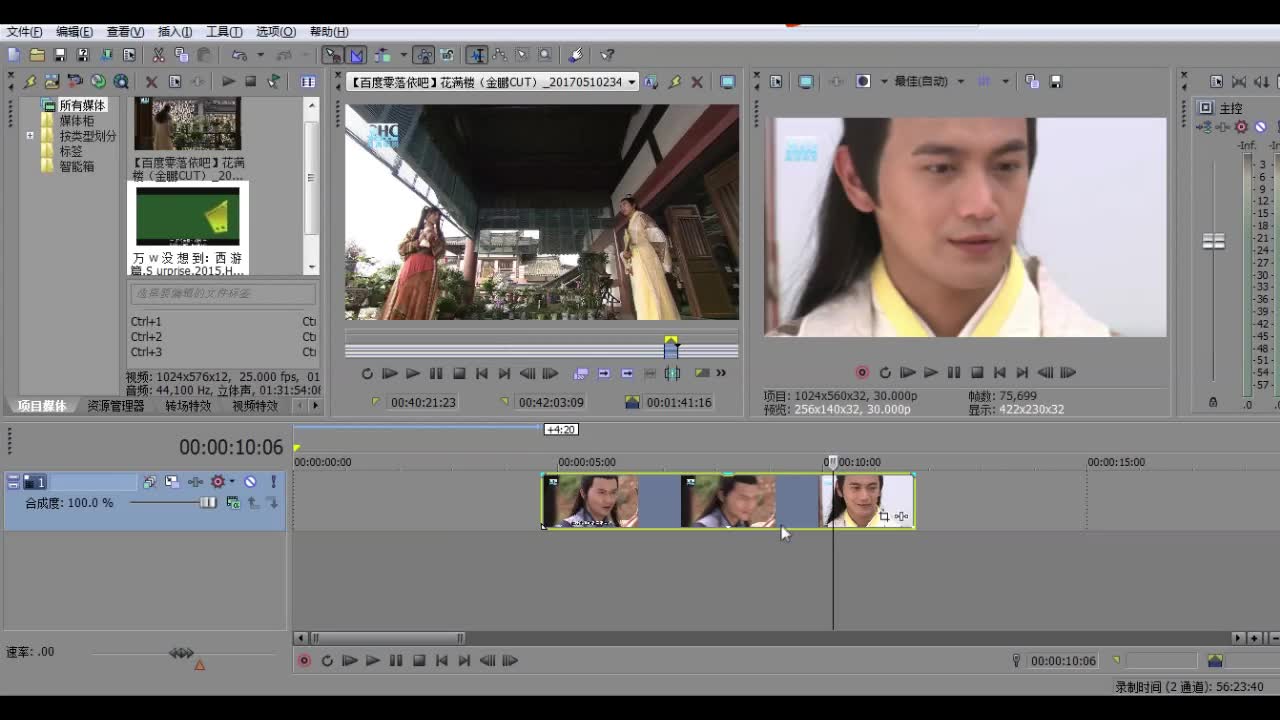Play timeline from start button

(x=350, y=661)
